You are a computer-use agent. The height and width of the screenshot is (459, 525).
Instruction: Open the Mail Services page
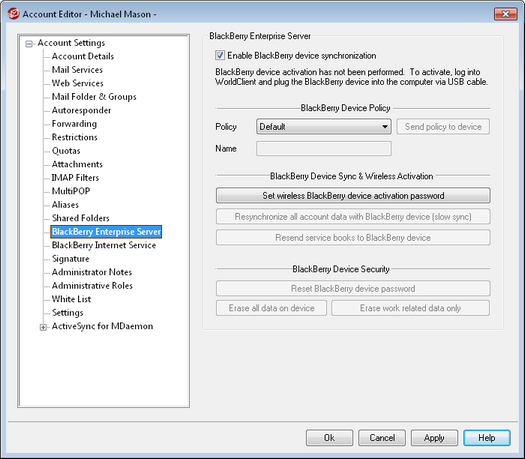tap(77, 70)
